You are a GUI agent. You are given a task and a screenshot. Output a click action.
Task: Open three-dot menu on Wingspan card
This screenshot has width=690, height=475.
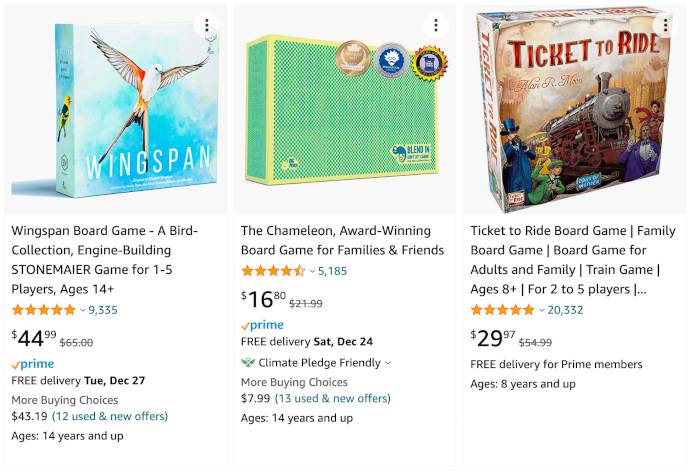[x=206, y=25]
